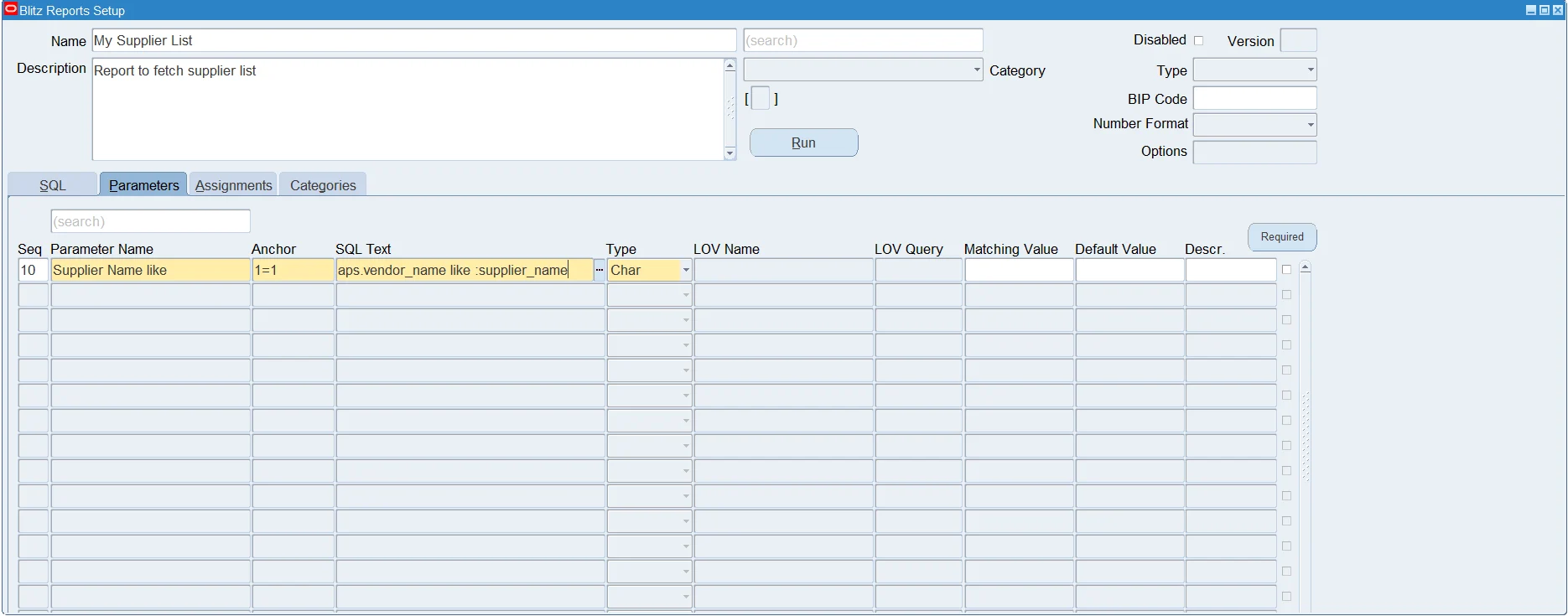Image resolution: width=1568 pixels, height=616 pixels.
Task: Click the parameters list scrollbar up arrow
Action: coord(1305,267)
